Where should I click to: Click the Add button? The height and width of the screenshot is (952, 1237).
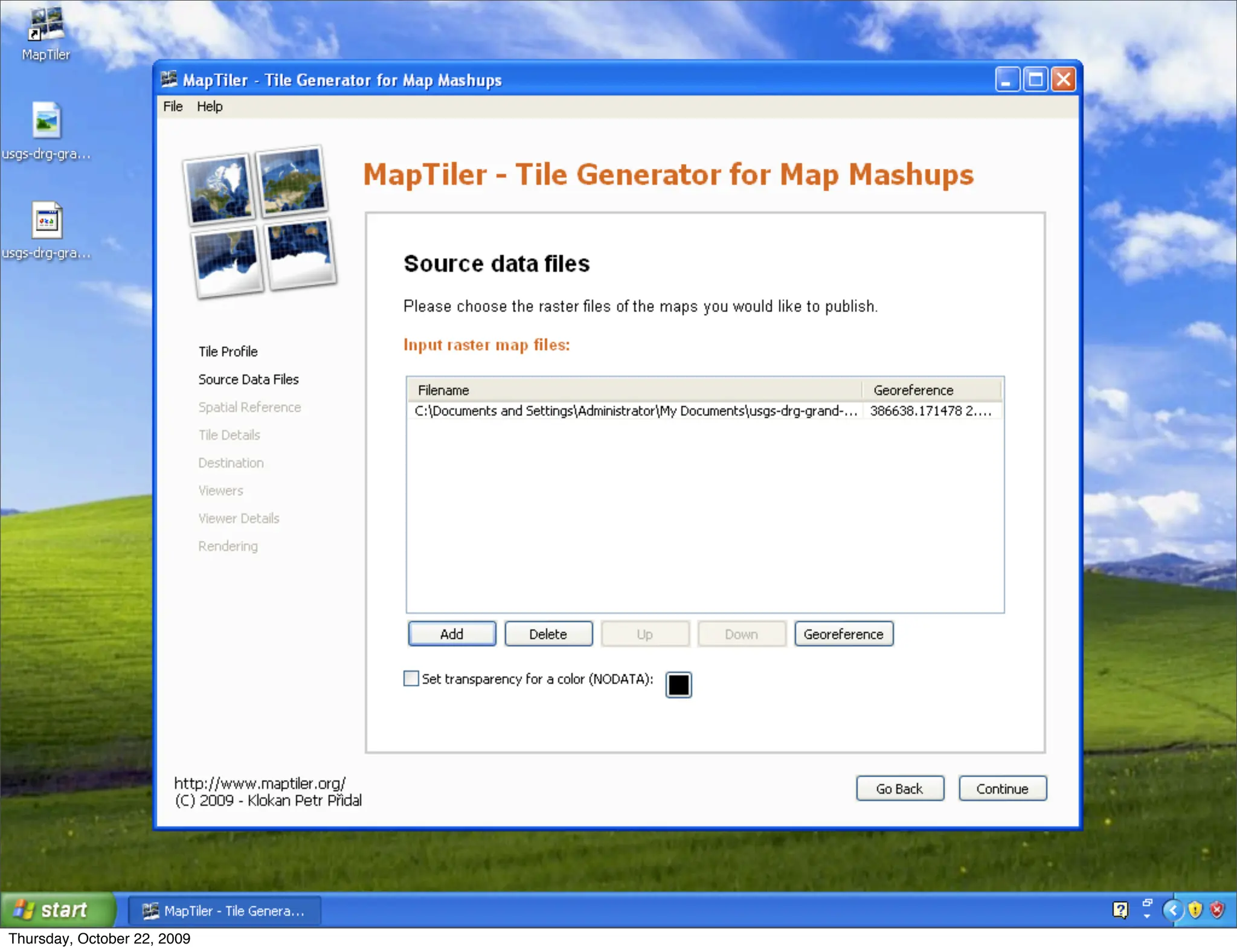click(451, 634)
